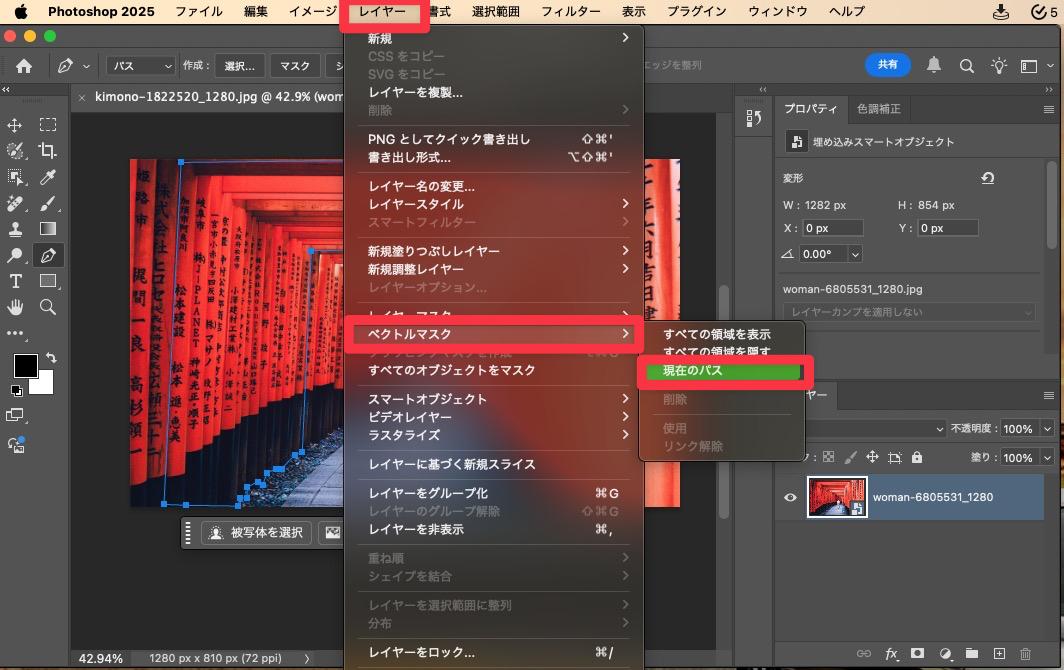Open the 不透明度 opacity dropdown arrow
Screen dimensions: 1064x670
(x=1047, y=429)
